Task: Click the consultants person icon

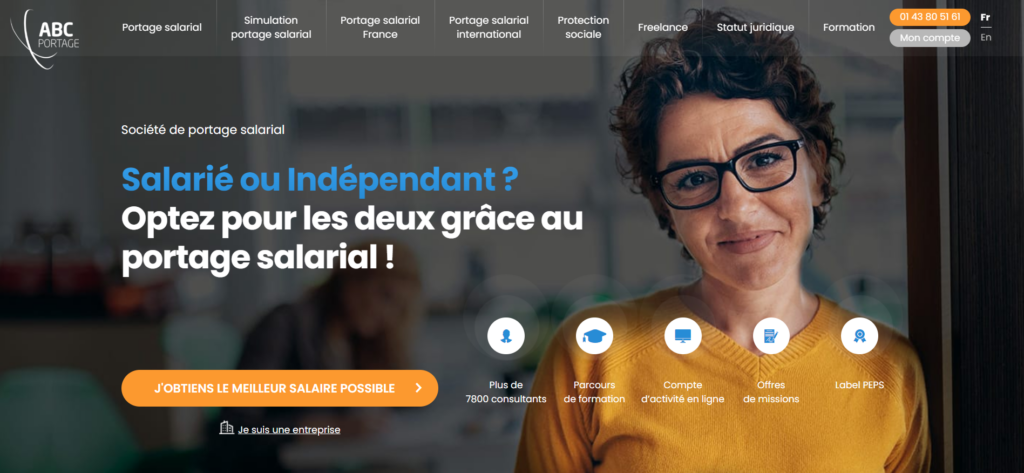Action: point(505,336)
